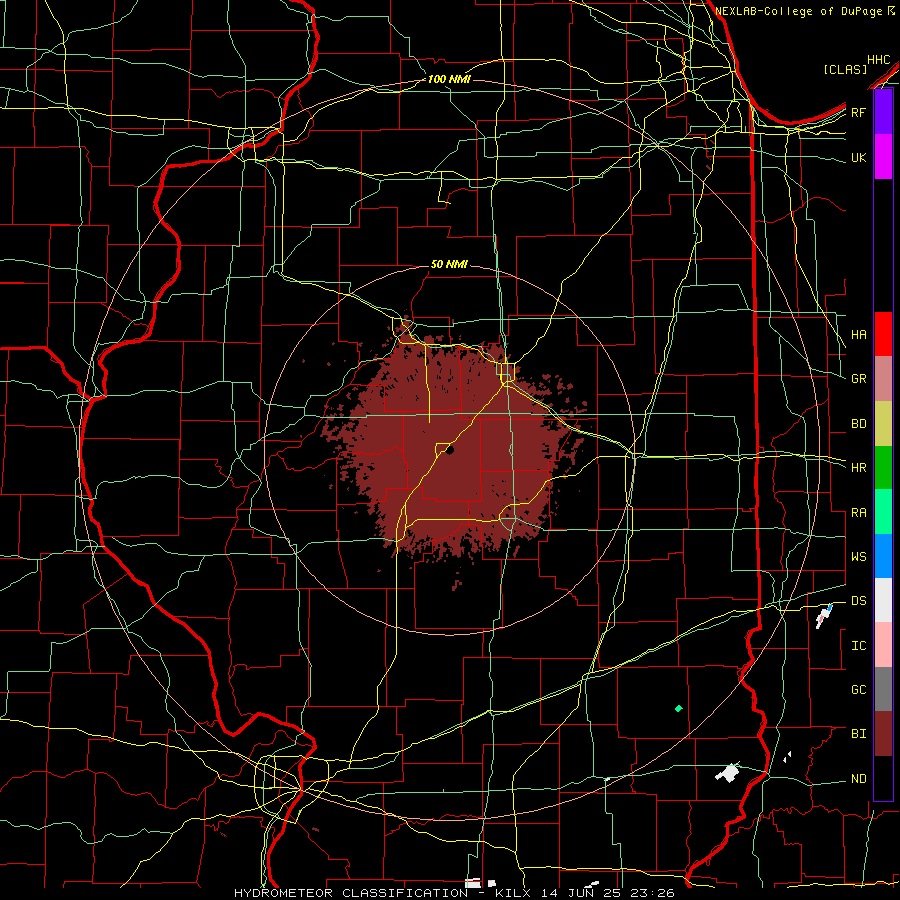Click the BD yellow legend swatch
The image size is (900, 900).
point(883,424)
